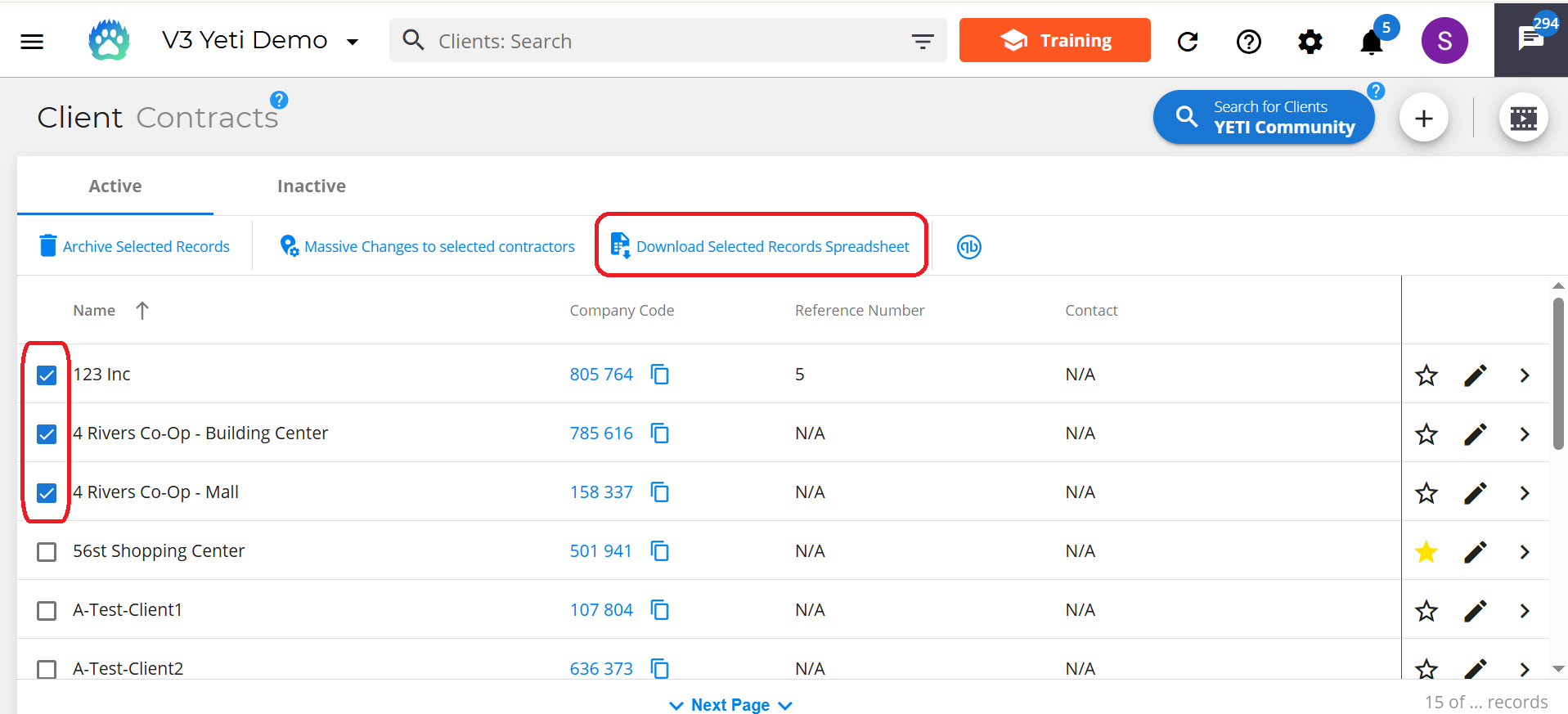Edit A-Test-Client1 record
This screenshot has height=714, width=1568.
point(1475,610)
